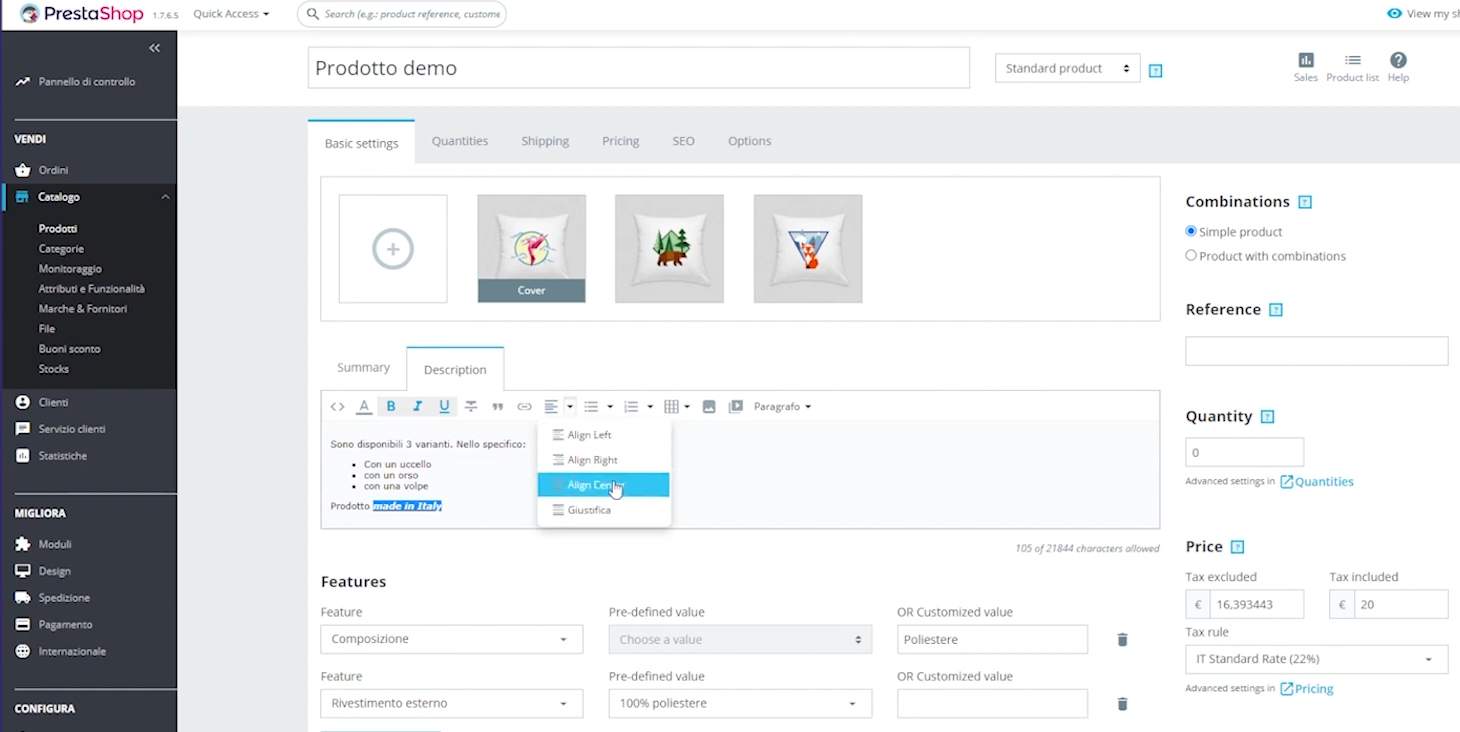This screenshot has width=1460, height=732.
Task: Toggle italic formatting in description toolbar
Action: (x=418, y=407)
